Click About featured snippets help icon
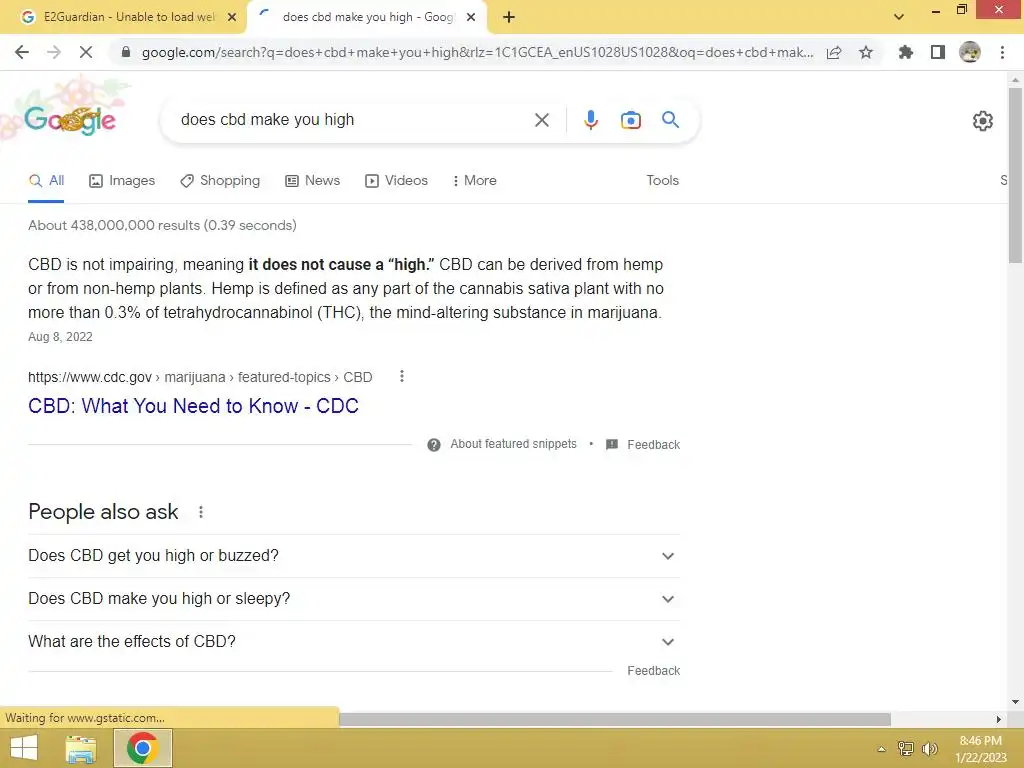Viewport: 1024px width, 768px height. [434, 445]
